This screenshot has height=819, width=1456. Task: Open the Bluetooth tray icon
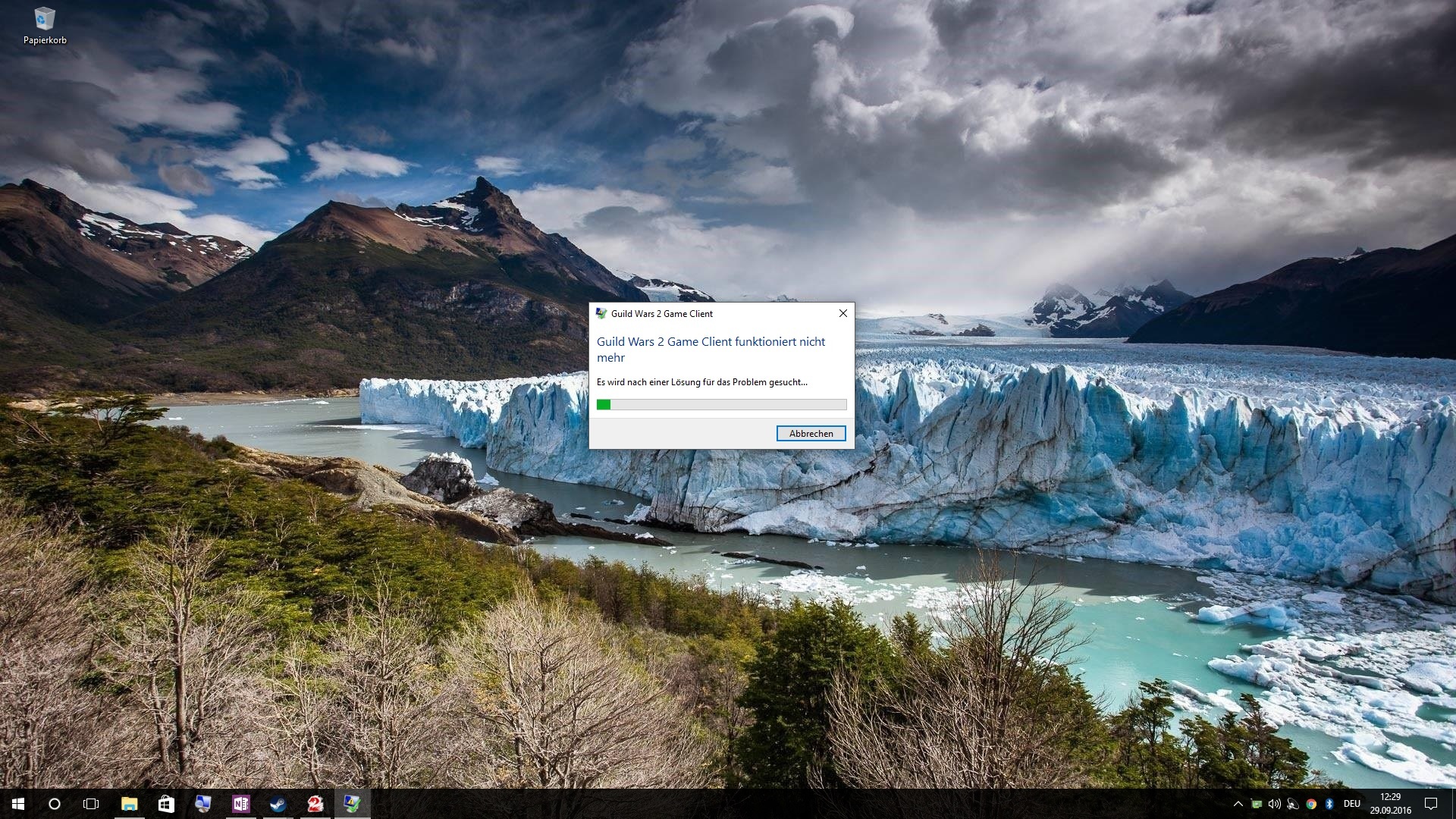pos(1329,804)
